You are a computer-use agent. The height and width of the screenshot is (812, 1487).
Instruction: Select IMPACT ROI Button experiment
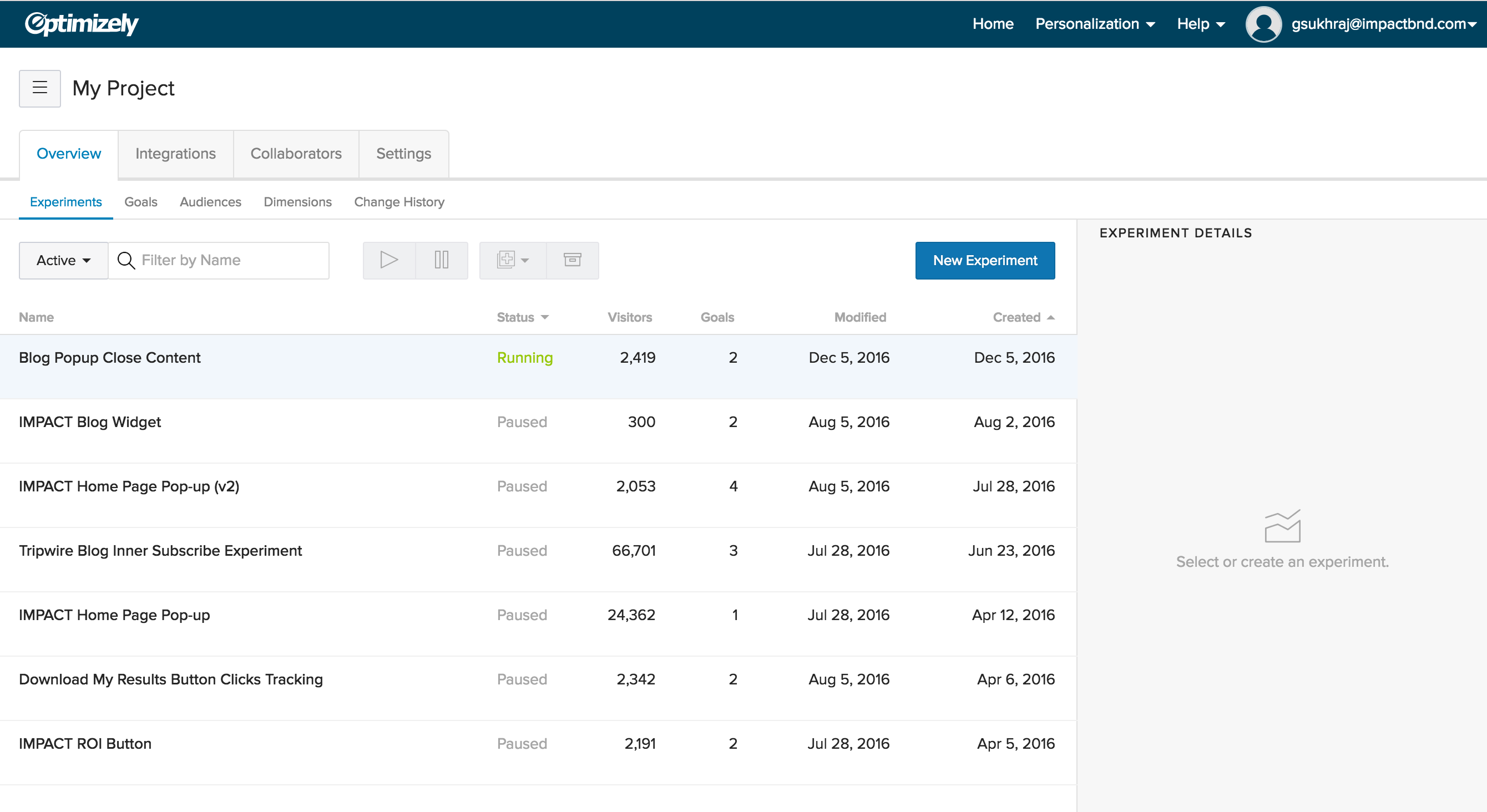pyautogui.click(x=538, y=752)
